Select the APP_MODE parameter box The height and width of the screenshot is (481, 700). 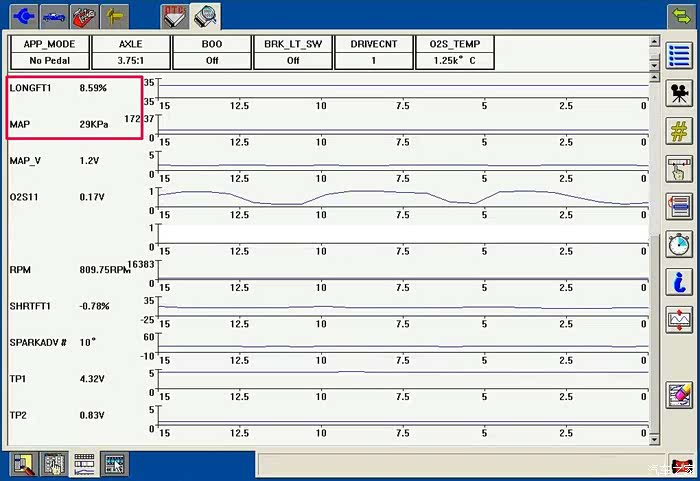click(x=49, y=52)
